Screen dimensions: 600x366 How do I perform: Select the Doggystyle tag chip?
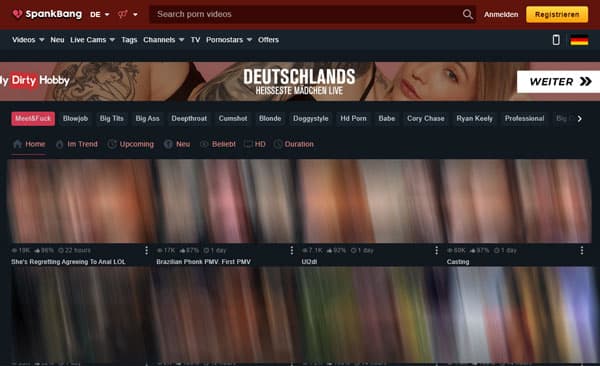[x=311, y=119]
